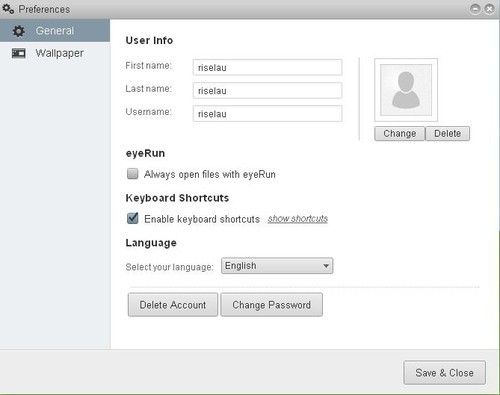
Task: Click the Wallpaper icon in sidebar
Action: [19, 53]
